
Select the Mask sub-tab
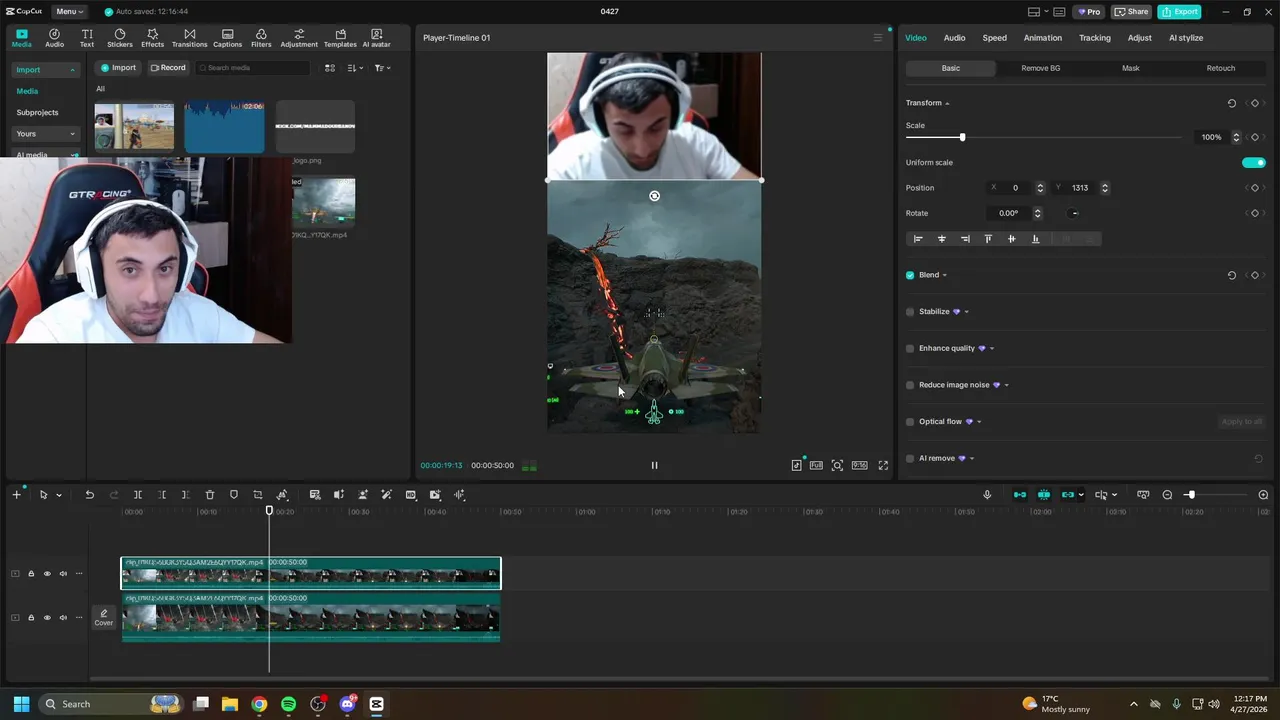click(1130, 68)
